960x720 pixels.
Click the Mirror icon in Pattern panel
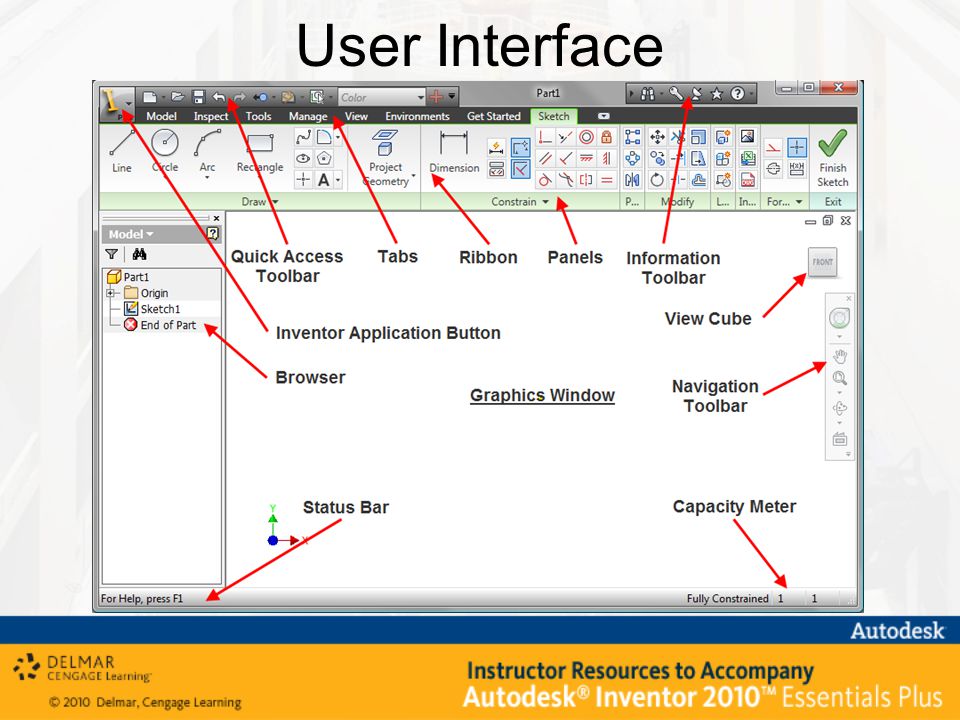[632, 180]
